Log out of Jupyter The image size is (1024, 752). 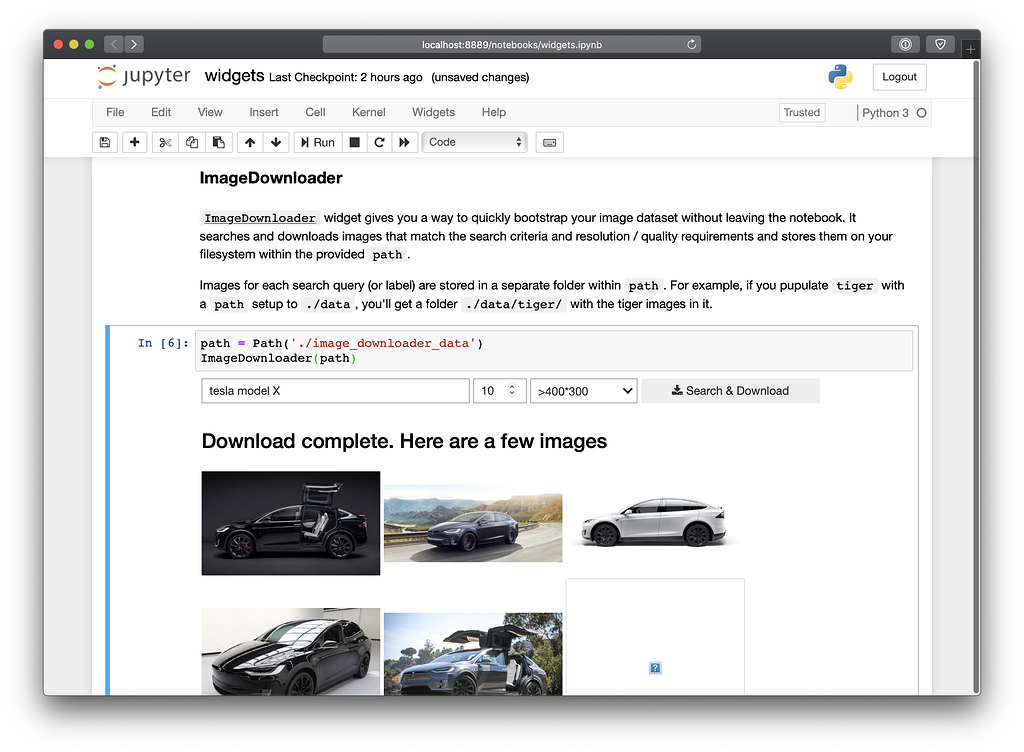[x=898, y=76]
